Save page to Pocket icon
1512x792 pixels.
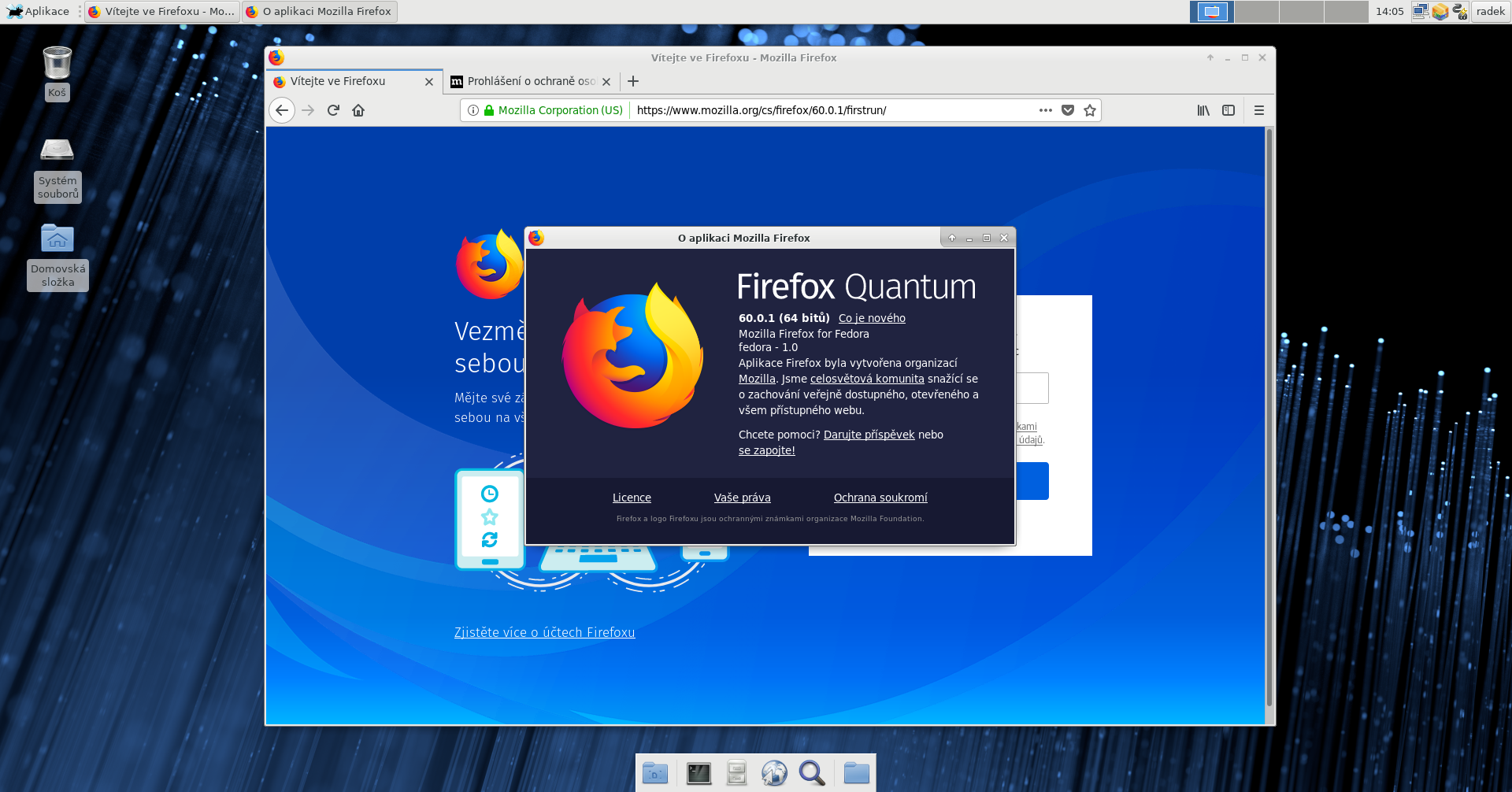click(1068, 110)
